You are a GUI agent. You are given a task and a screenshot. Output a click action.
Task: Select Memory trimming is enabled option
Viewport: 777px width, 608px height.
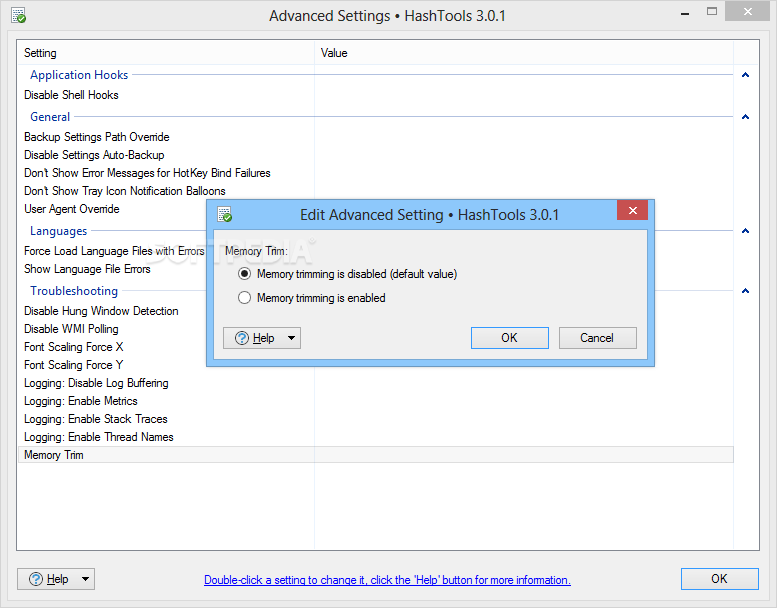coord(312,298)
